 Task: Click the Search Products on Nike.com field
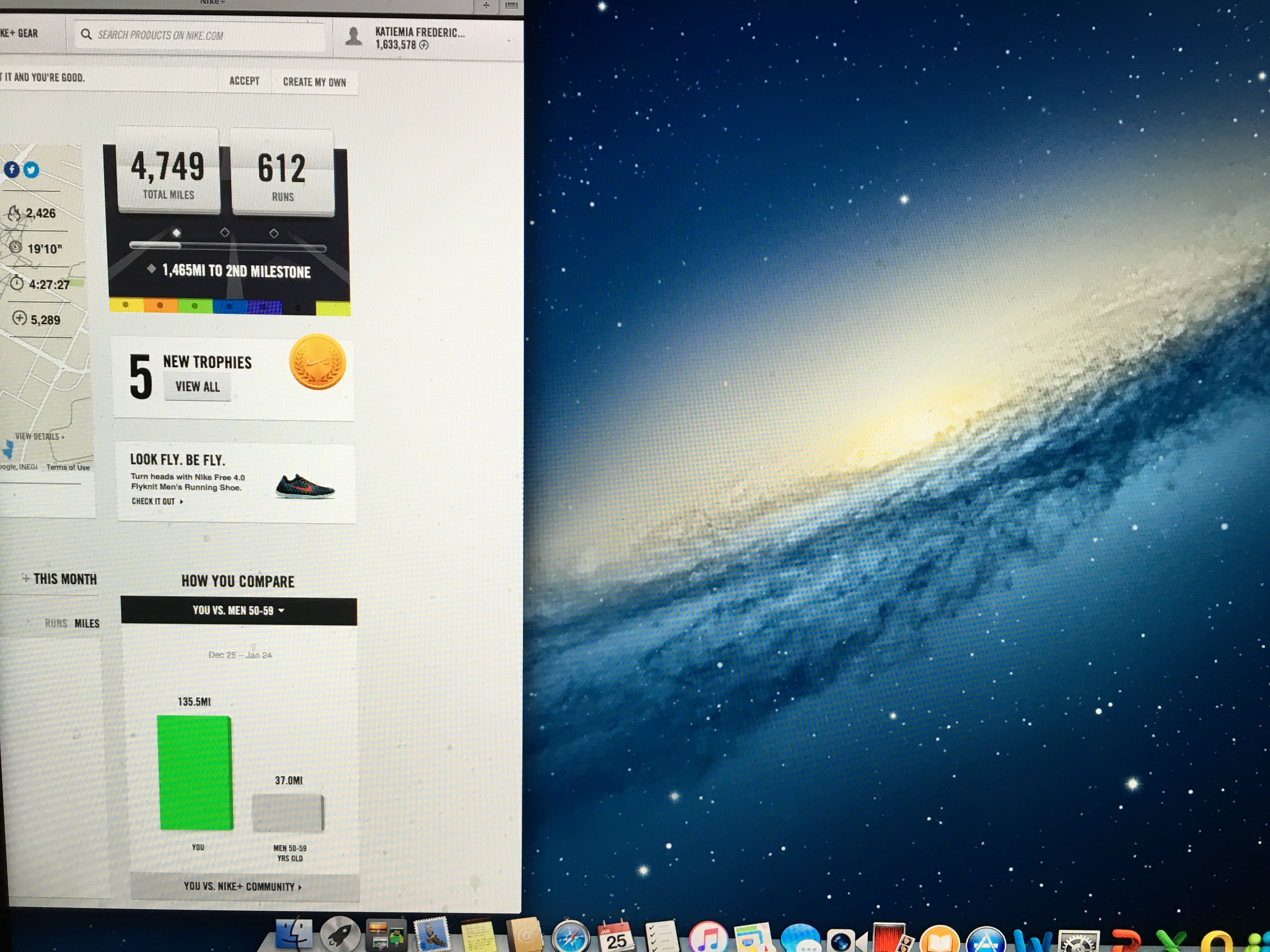[x=201, y=36]
